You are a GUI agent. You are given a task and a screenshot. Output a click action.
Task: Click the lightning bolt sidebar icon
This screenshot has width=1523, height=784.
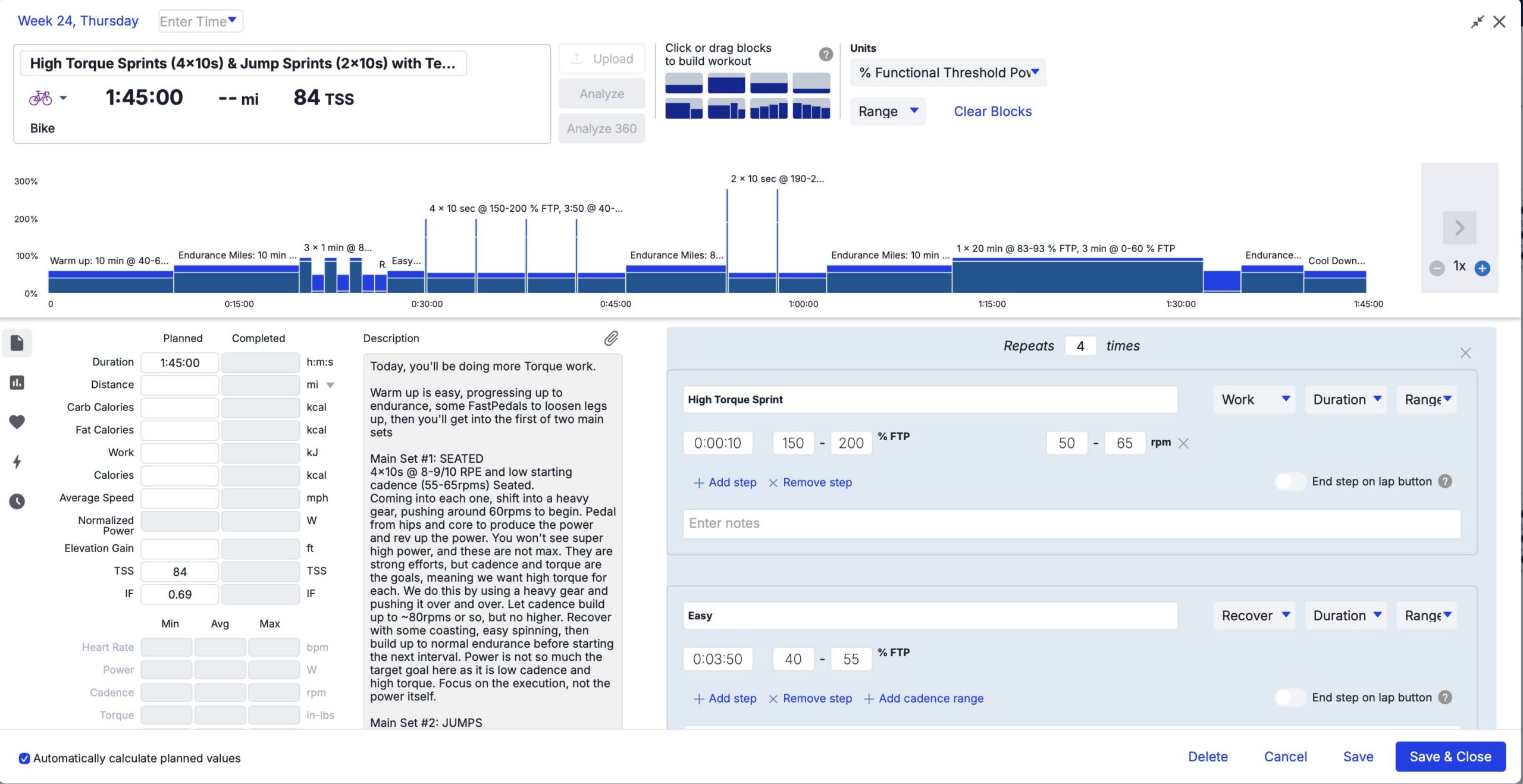click(x=17, y=462)
